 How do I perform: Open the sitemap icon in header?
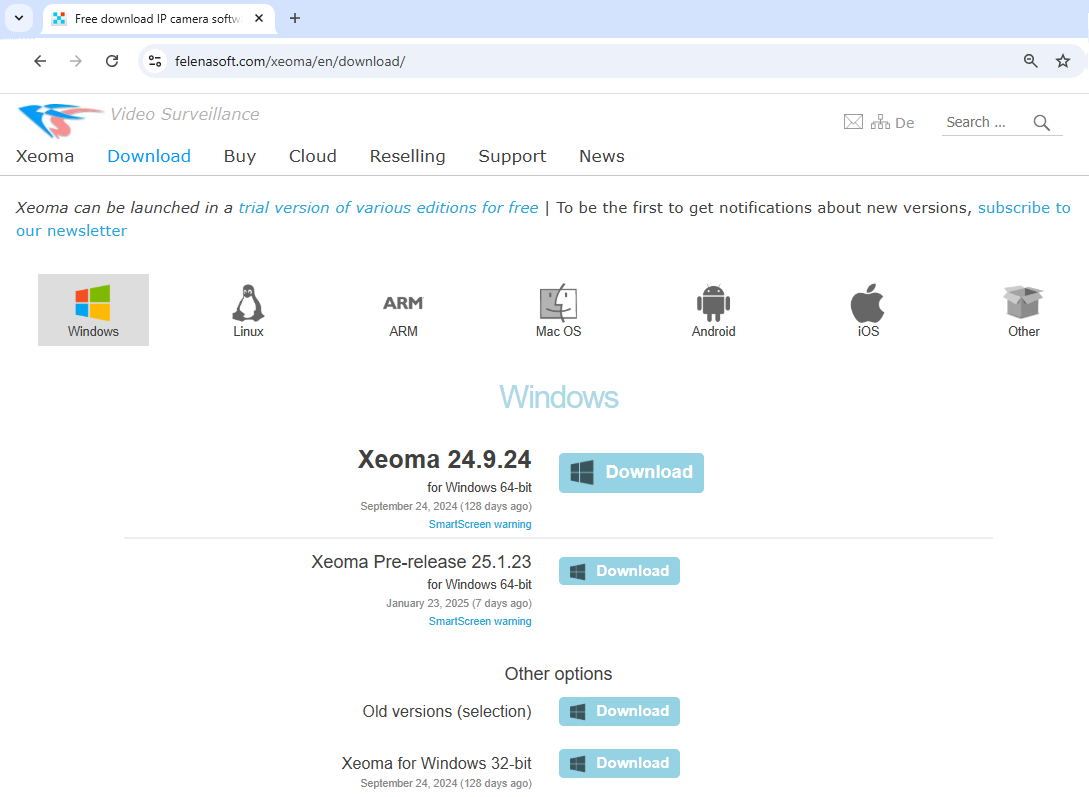point(880,122)
